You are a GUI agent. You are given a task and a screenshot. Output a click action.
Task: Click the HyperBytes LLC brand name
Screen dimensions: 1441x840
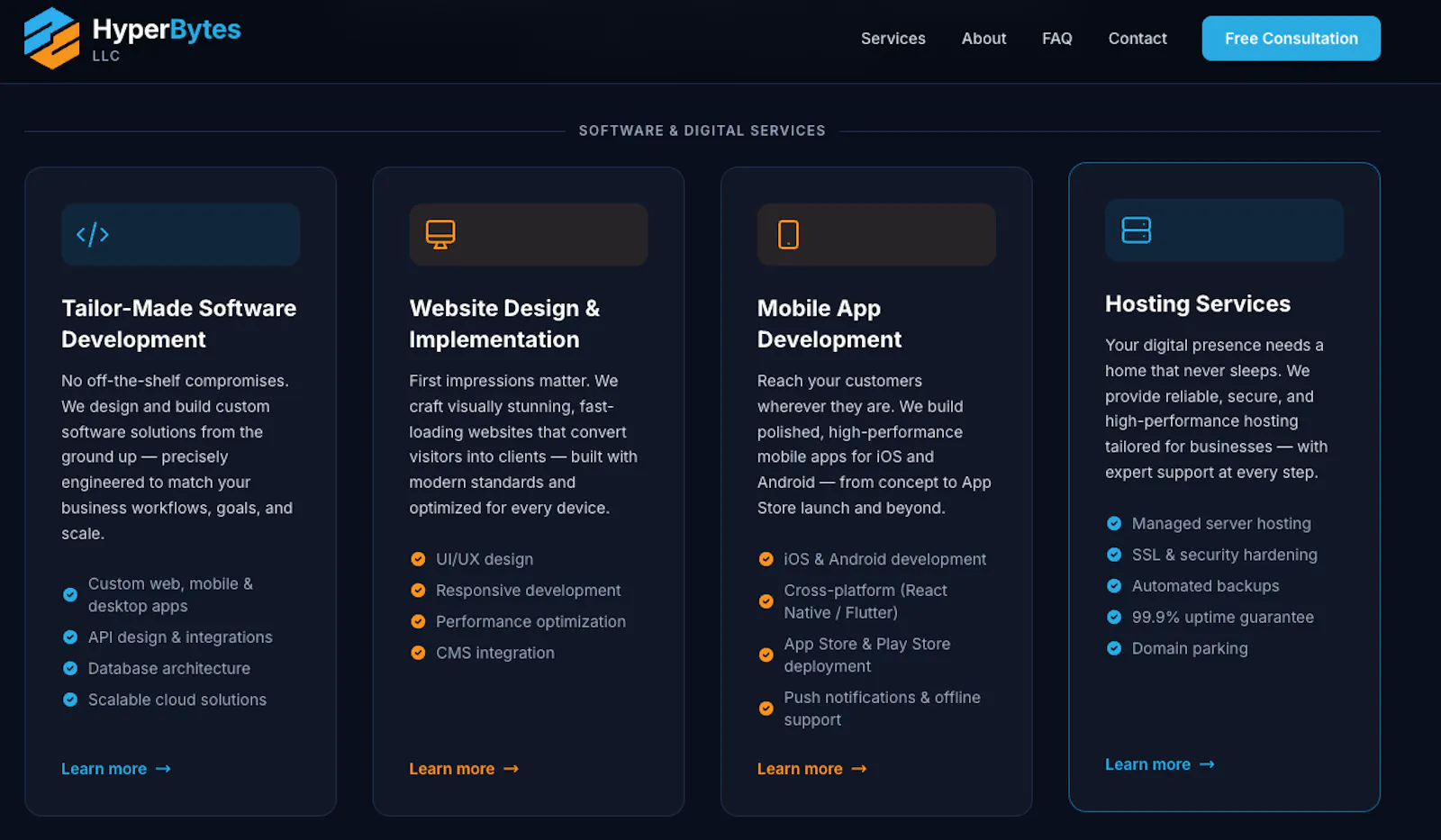pyautogui.click(x=167, y=39)
